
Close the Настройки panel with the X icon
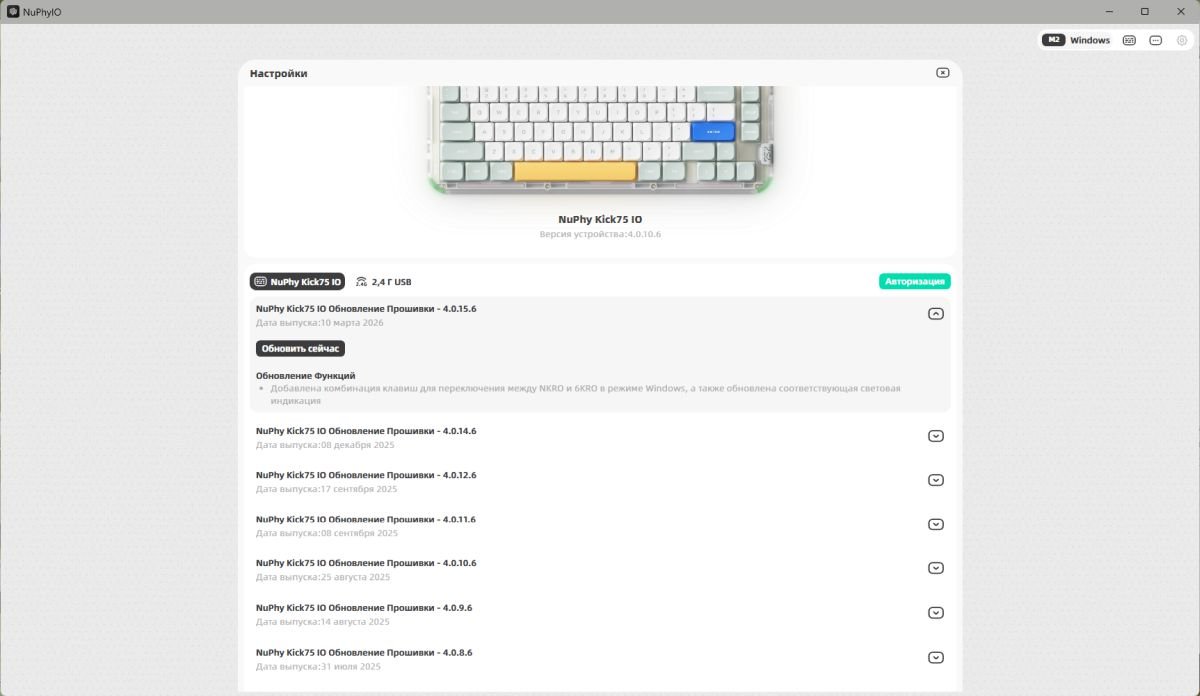point(942,73)
